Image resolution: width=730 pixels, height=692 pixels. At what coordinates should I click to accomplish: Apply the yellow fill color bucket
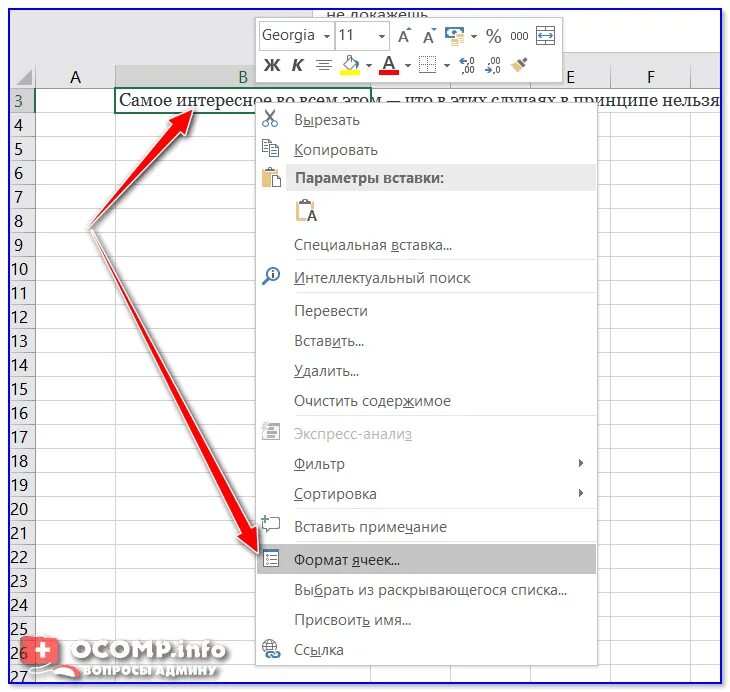(350, 65)
